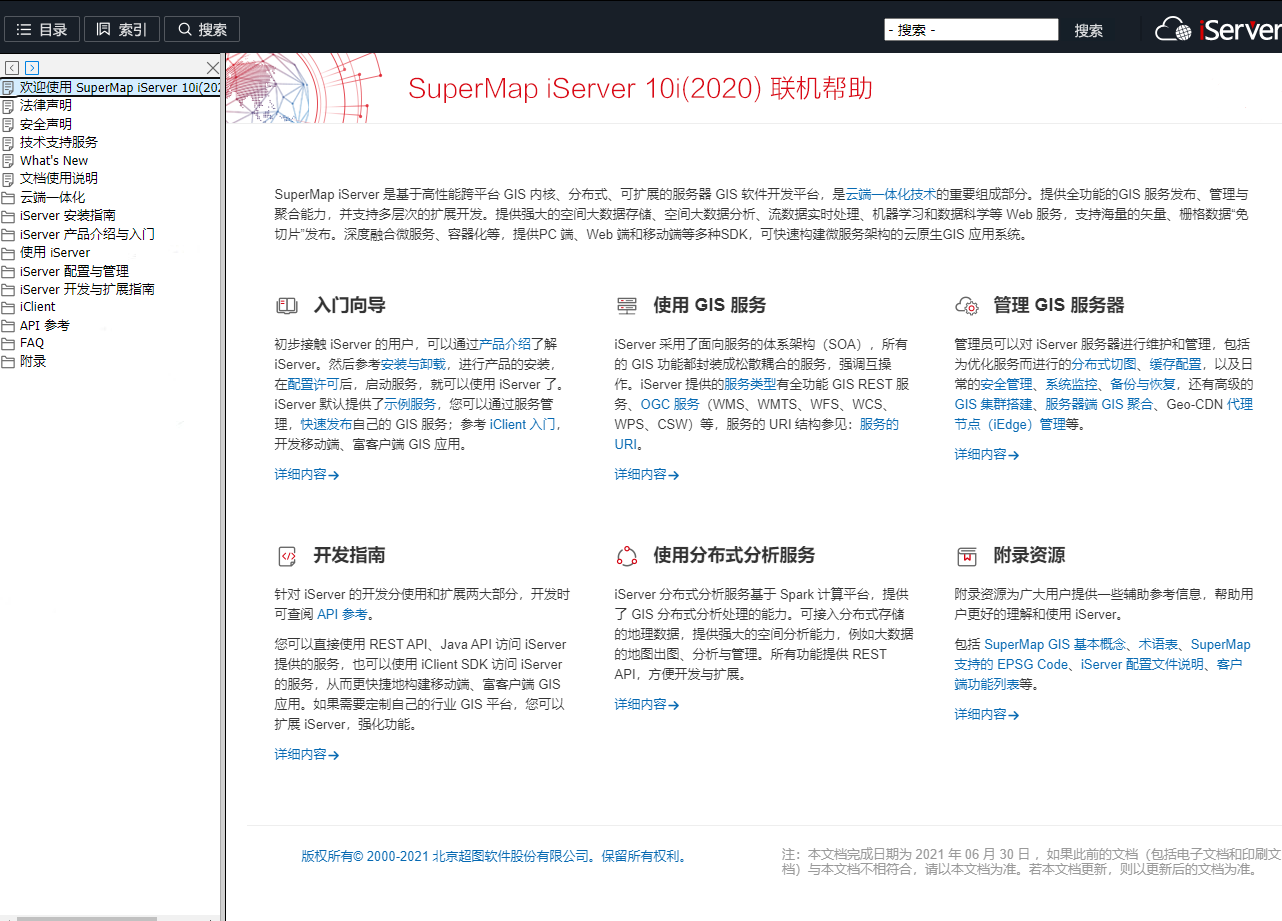Open the 安全管理 link
1282x921 pixels.
(1006, 384)
